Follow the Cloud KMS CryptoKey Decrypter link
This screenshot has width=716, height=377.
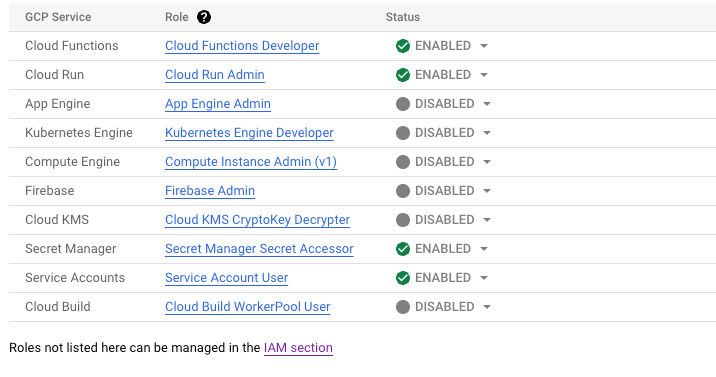(258, 220)
